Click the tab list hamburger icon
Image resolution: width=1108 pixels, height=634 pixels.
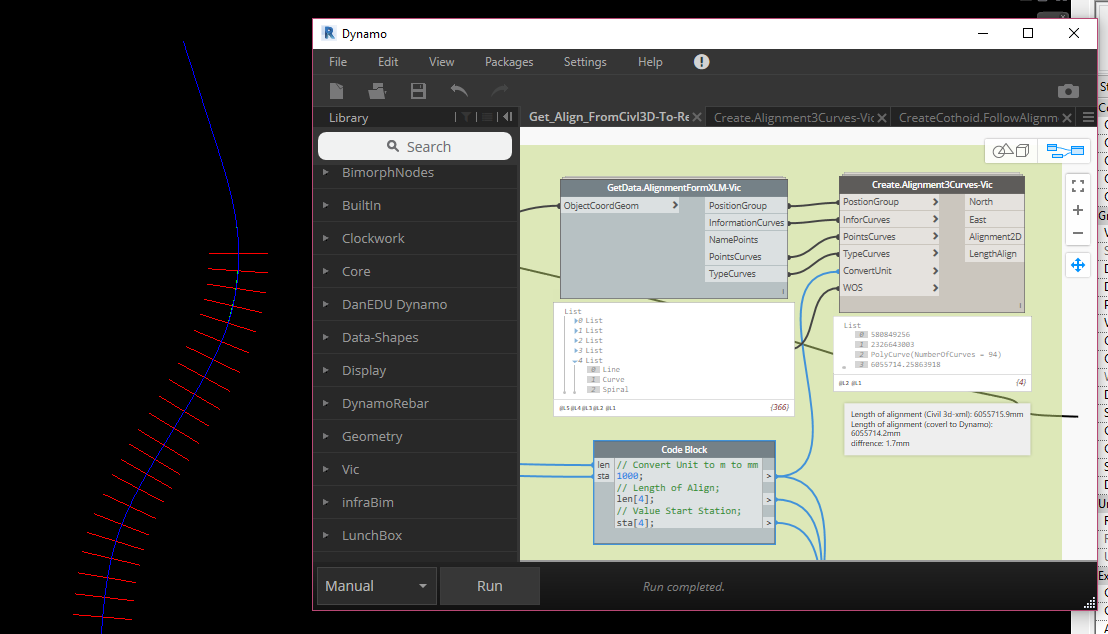[1088, 117]
